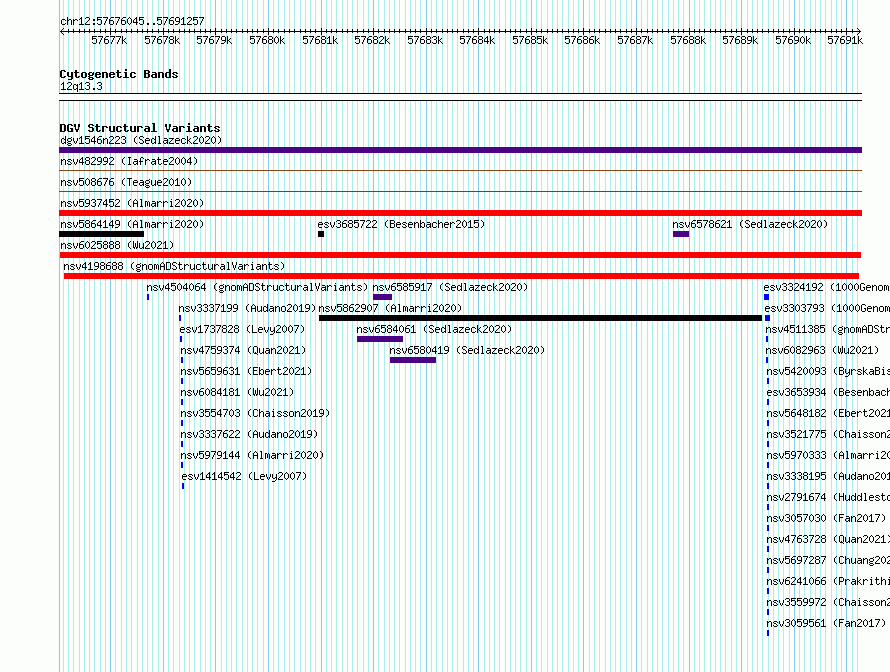This screenshot has width=890, height=672.
Task: Open nsv2791674 variant label
Action: tap(828, 497)
